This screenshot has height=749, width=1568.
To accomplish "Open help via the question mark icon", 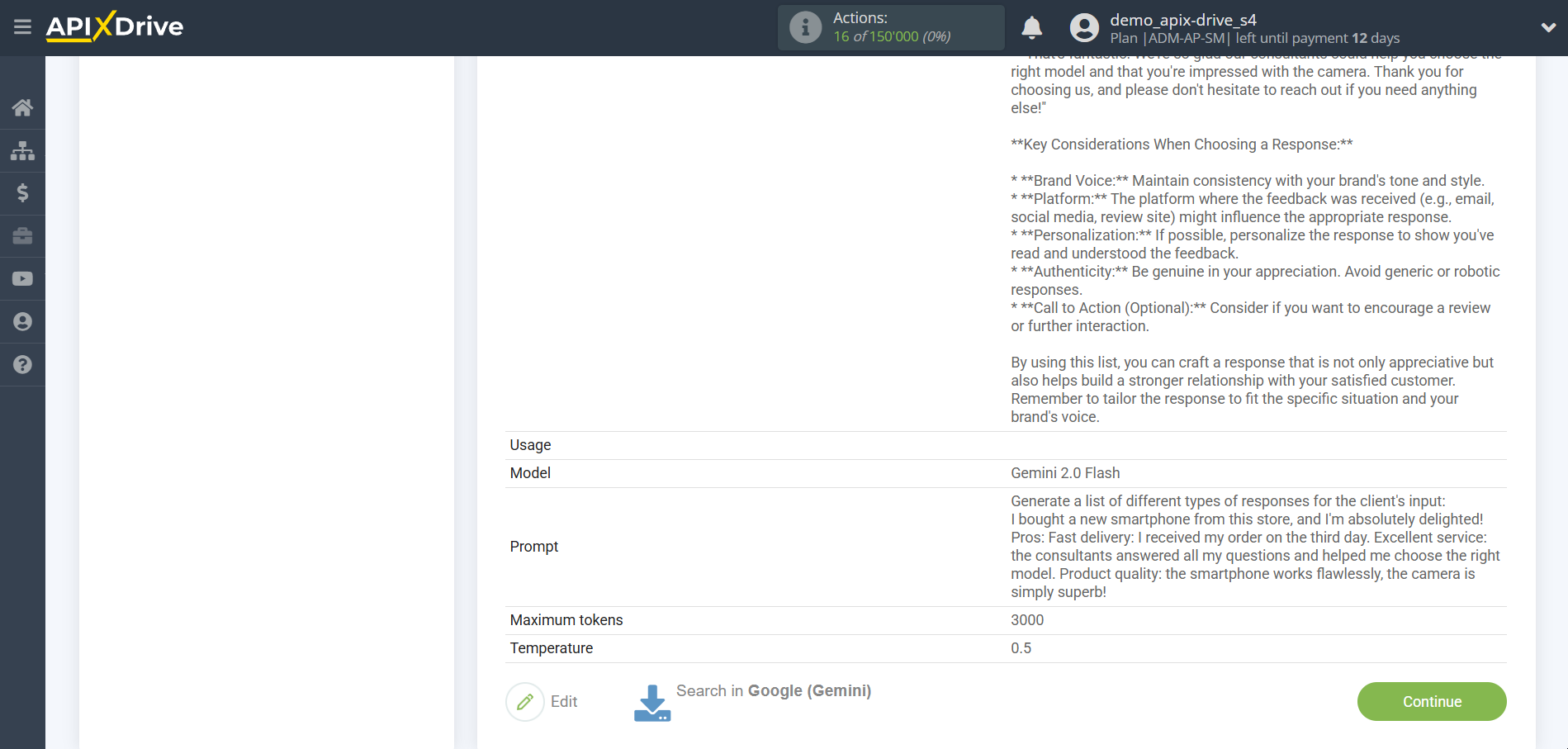I will [x=22, y=364].
